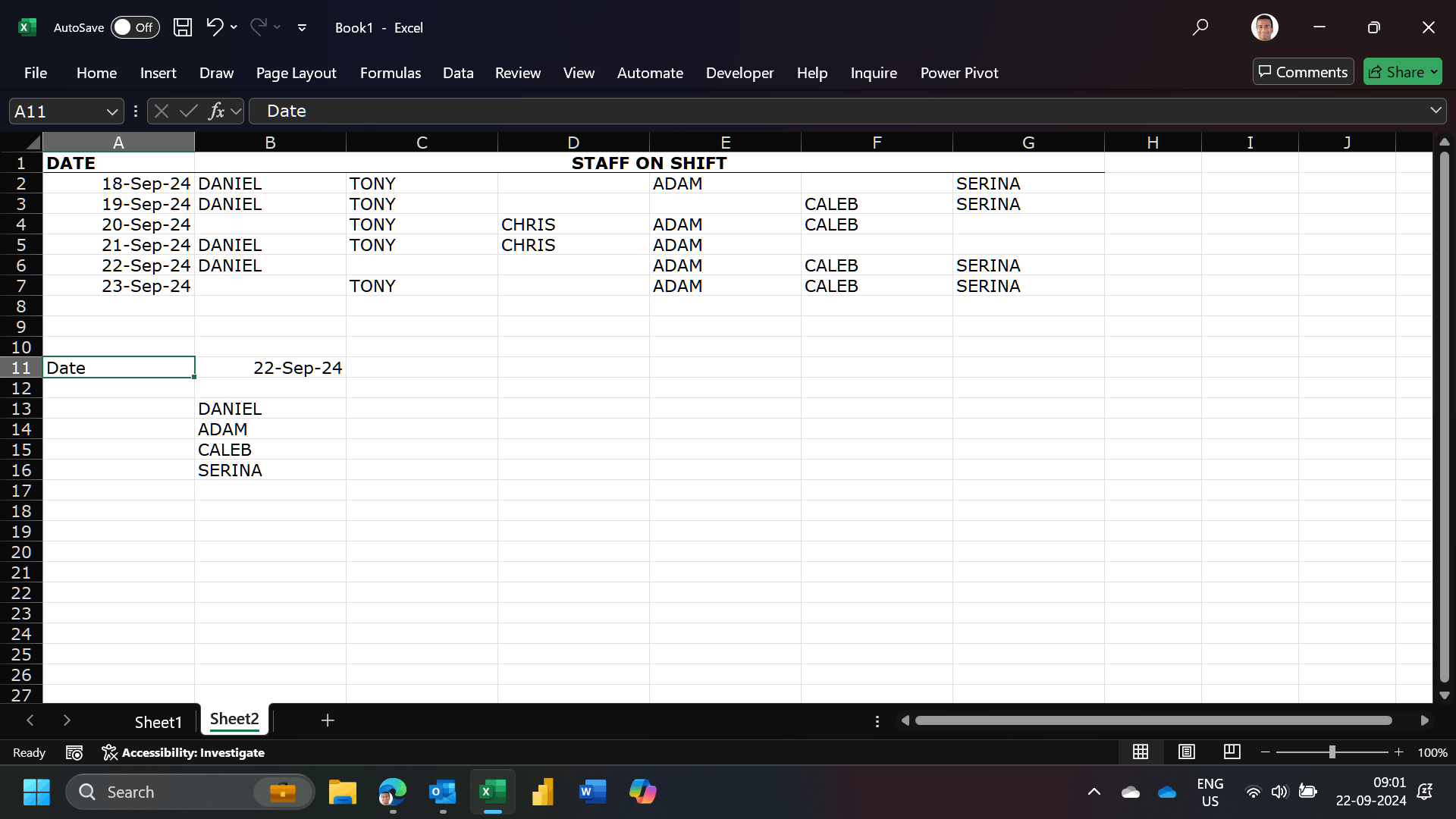The image size is (1456, 819).
Task: Open File Explorer from taskbar
Action: click(x=343, y=792)
